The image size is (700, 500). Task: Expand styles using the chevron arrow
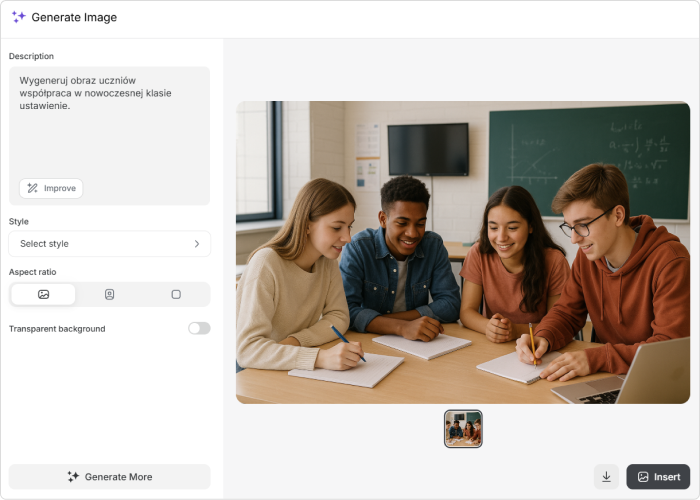[196, 244]
